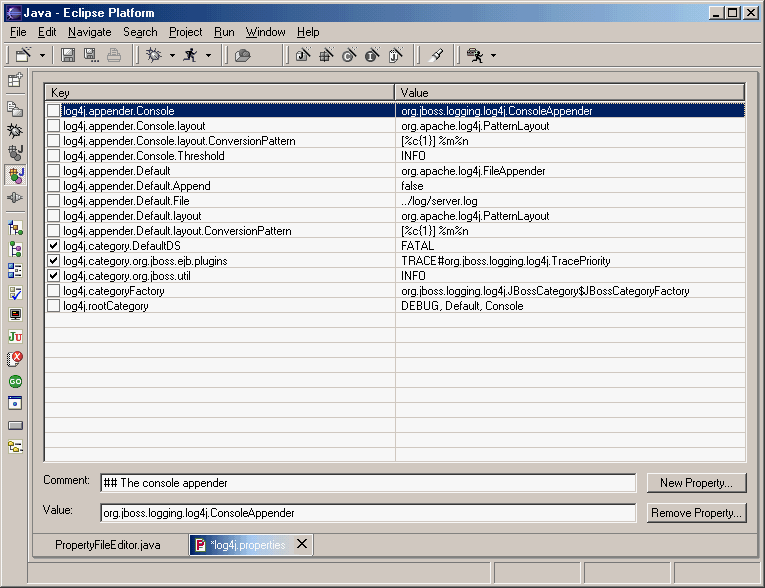The height and width of the screenshot is (588, 765).
Task: Open the Search menu
Action: (140, 32)
